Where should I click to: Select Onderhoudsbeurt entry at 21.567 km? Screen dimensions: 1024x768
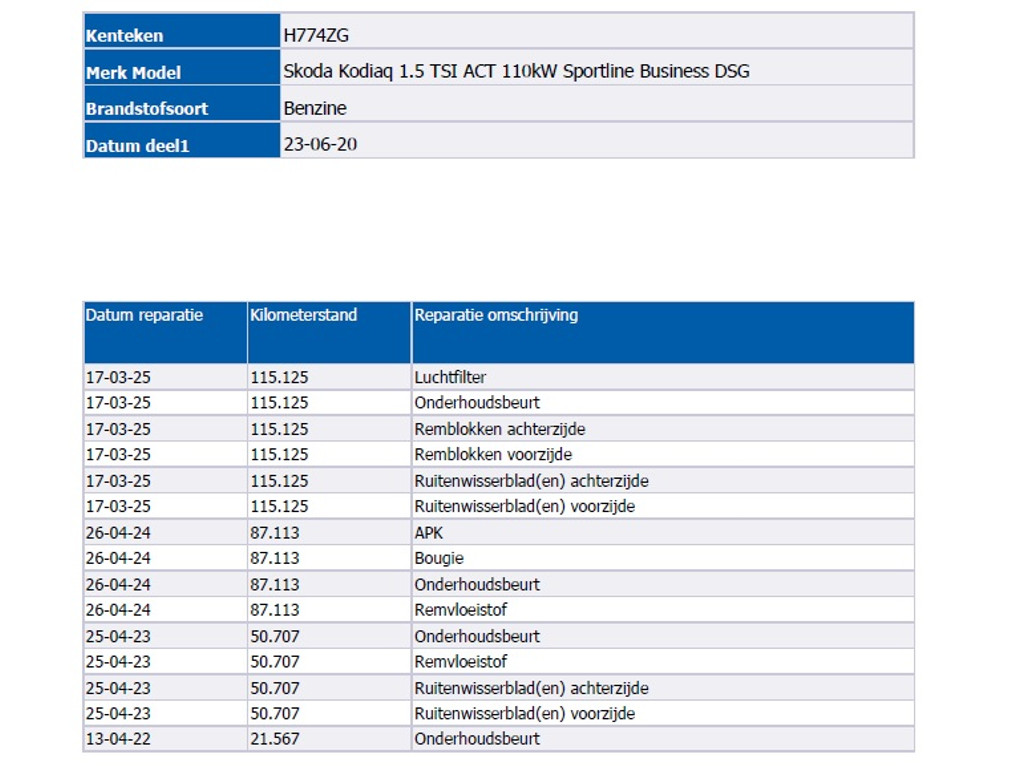477,739
